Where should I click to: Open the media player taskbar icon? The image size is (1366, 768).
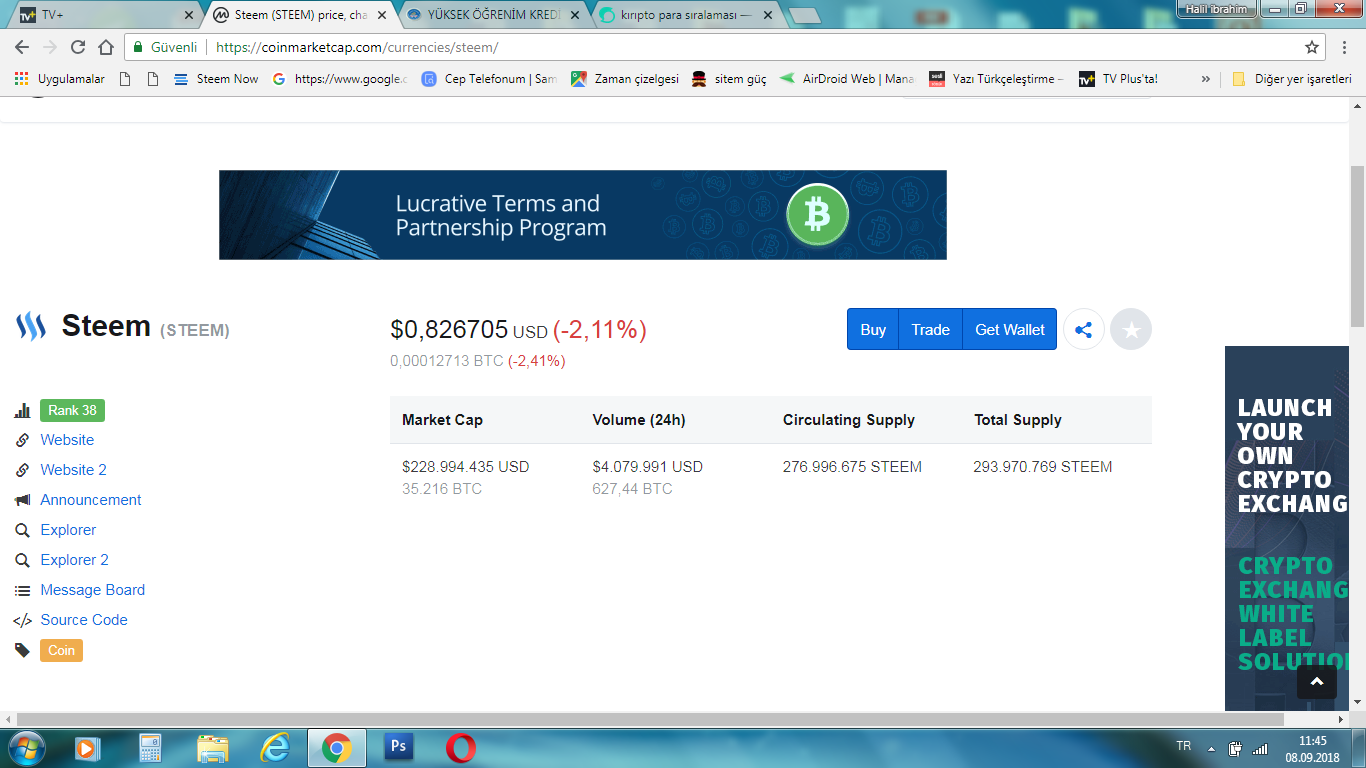(x=88, y=748)
